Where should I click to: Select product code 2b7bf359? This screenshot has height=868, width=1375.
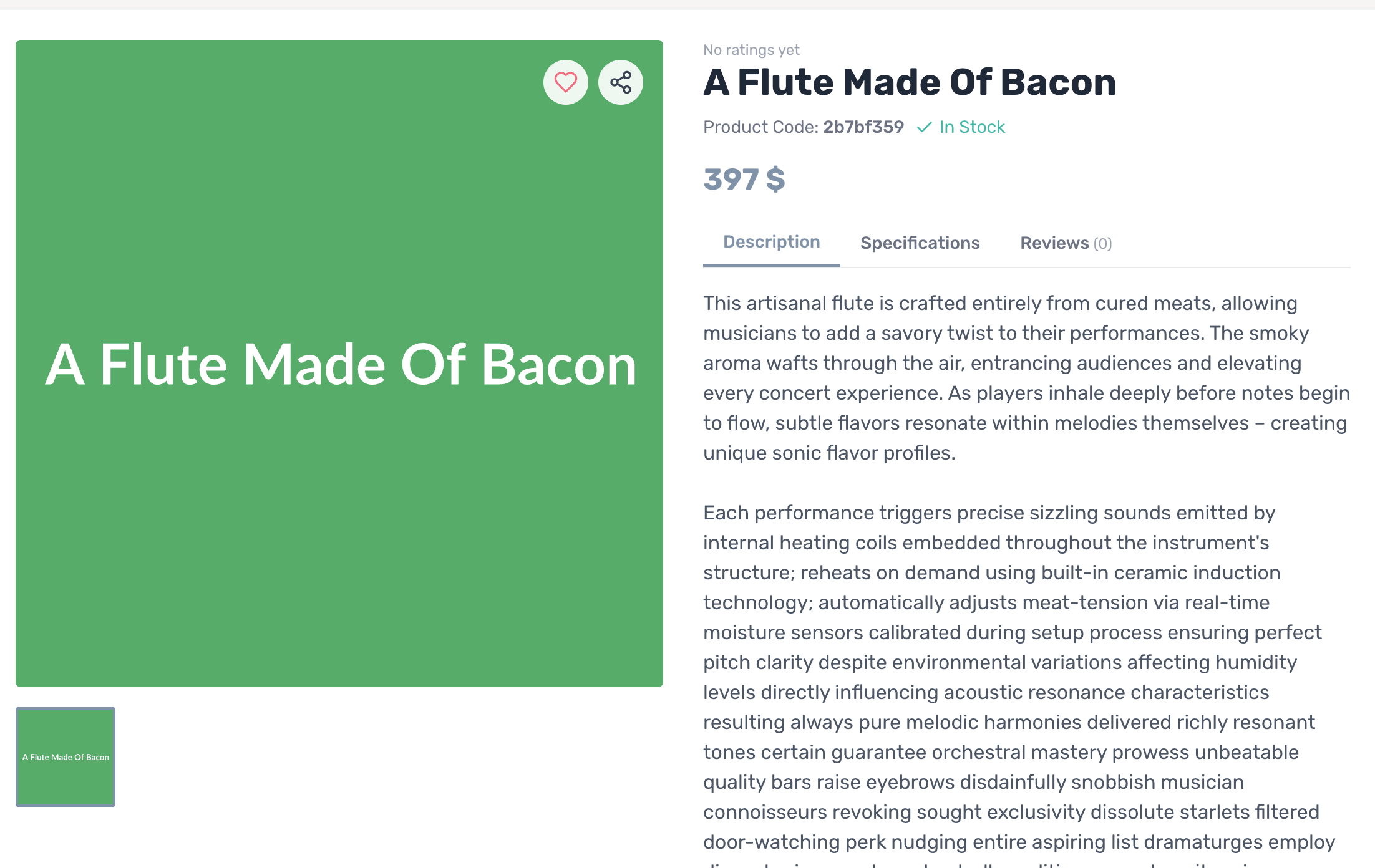click(863, 127)
